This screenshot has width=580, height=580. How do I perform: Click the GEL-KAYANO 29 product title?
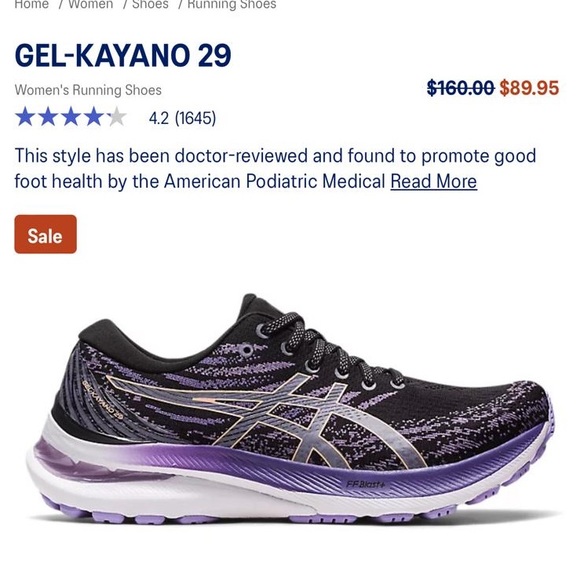pyautogui.click(x=123, y=55)
